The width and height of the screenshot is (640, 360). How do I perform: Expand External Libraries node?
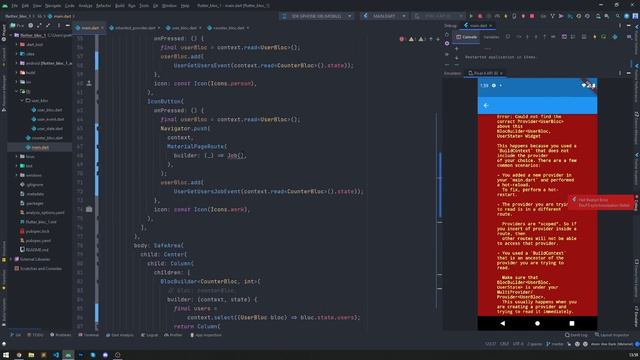[11, 259]
